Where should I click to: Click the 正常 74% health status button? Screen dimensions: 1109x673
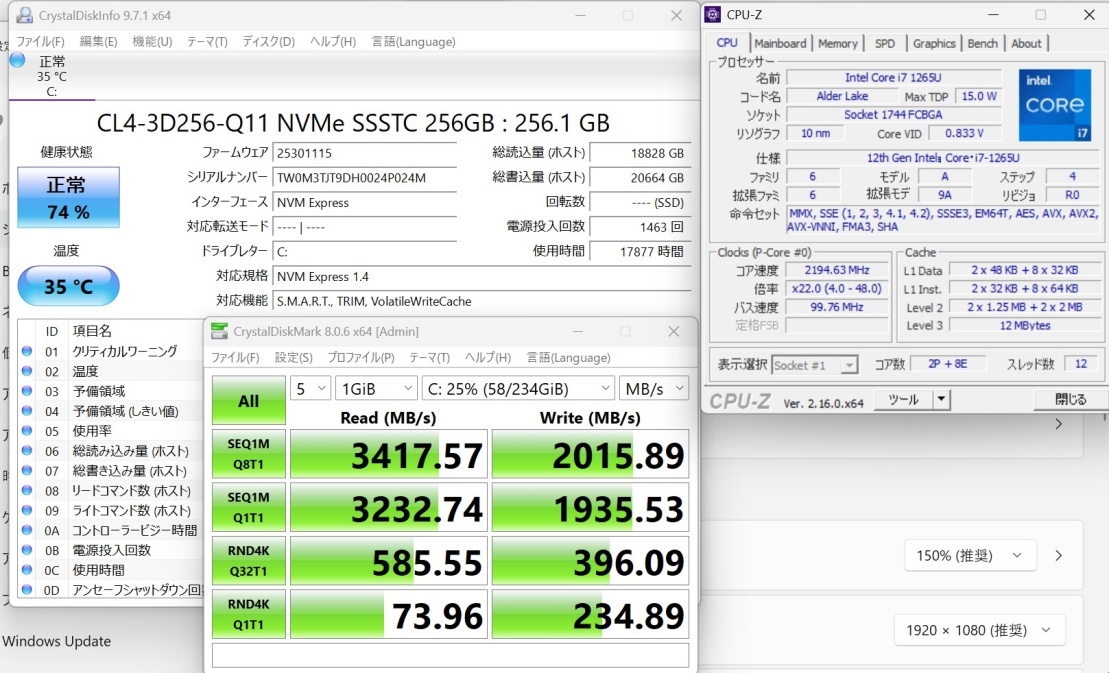click(68, 197)
